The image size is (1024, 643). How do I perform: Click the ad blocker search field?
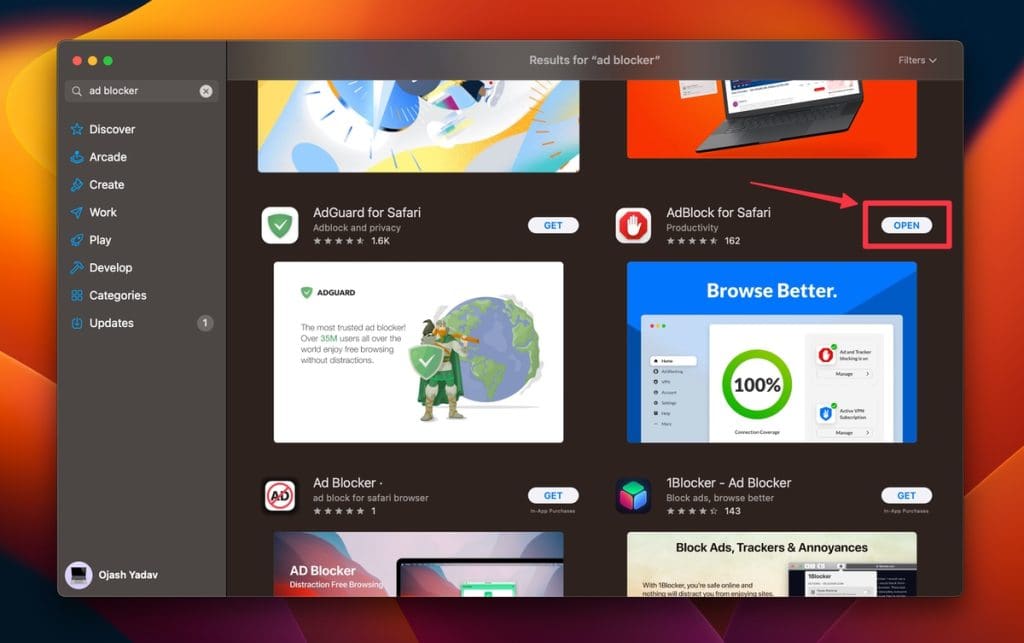click(142, 91)
